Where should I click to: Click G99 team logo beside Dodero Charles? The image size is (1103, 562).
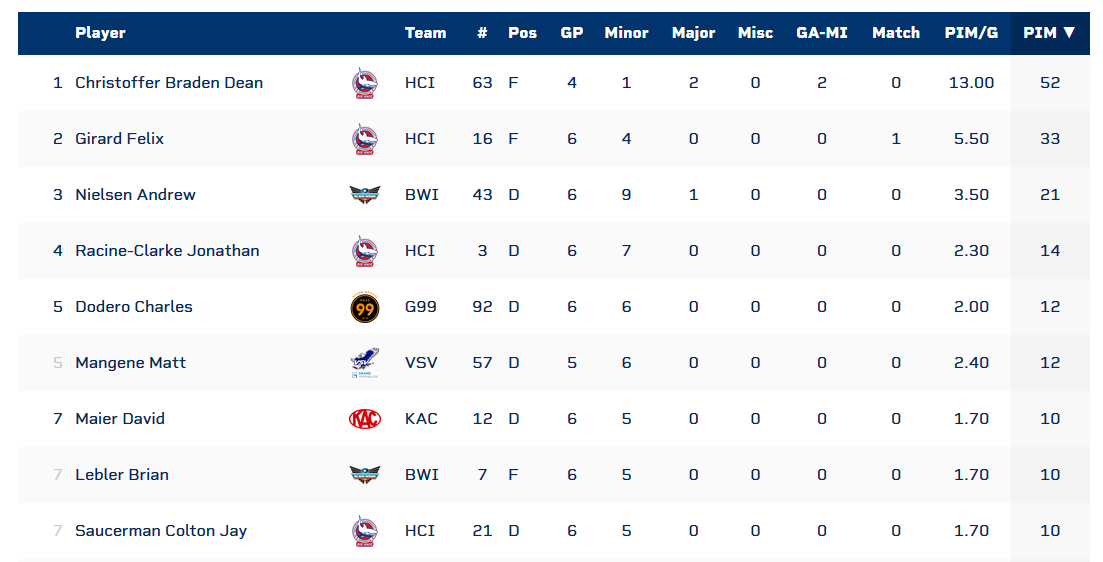point(364,307)
